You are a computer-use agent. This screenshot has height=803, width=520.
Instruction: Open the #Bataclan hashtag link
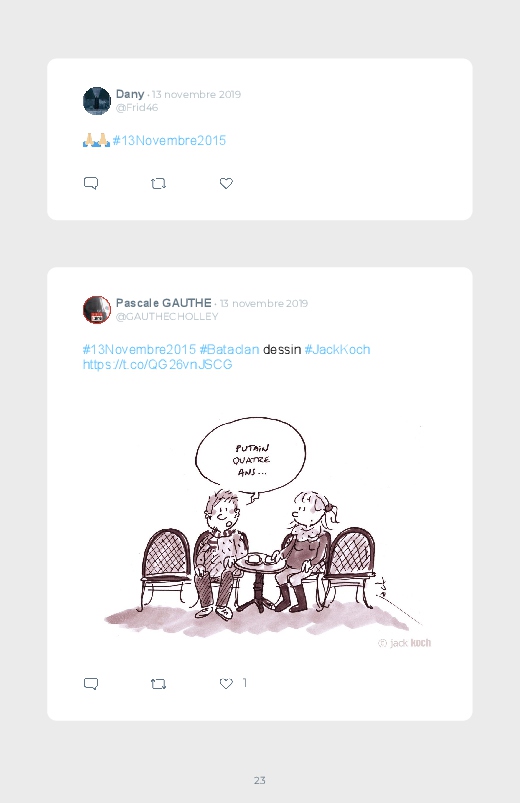coord(229,349)
